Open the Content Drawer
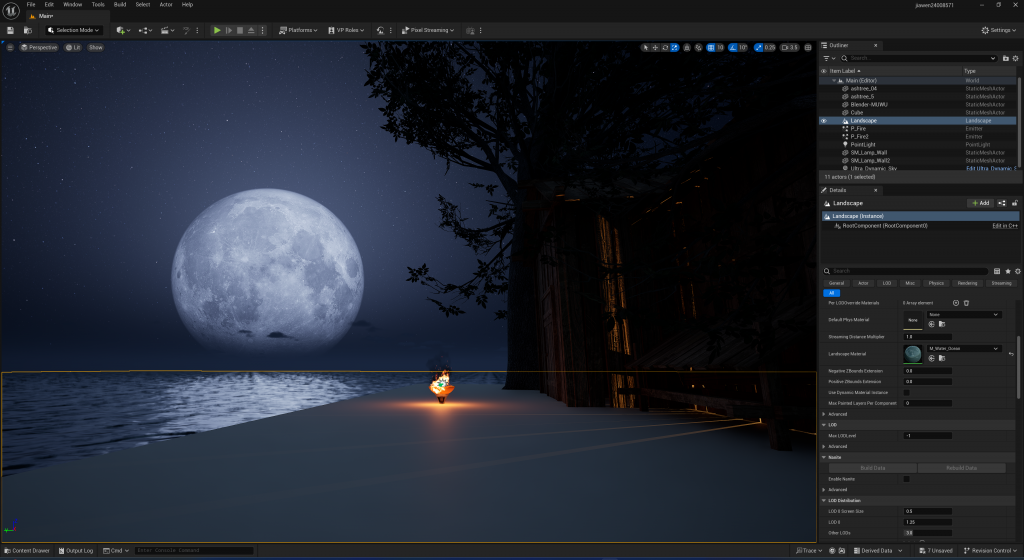The width and height of the screenshot is (1024, 560). (27, 550)
